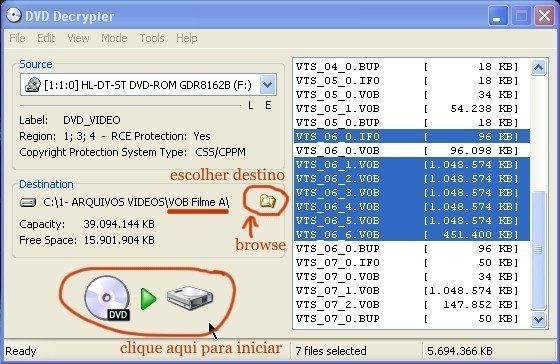Open the View menu
560x364 pixels.
(78, 38)
